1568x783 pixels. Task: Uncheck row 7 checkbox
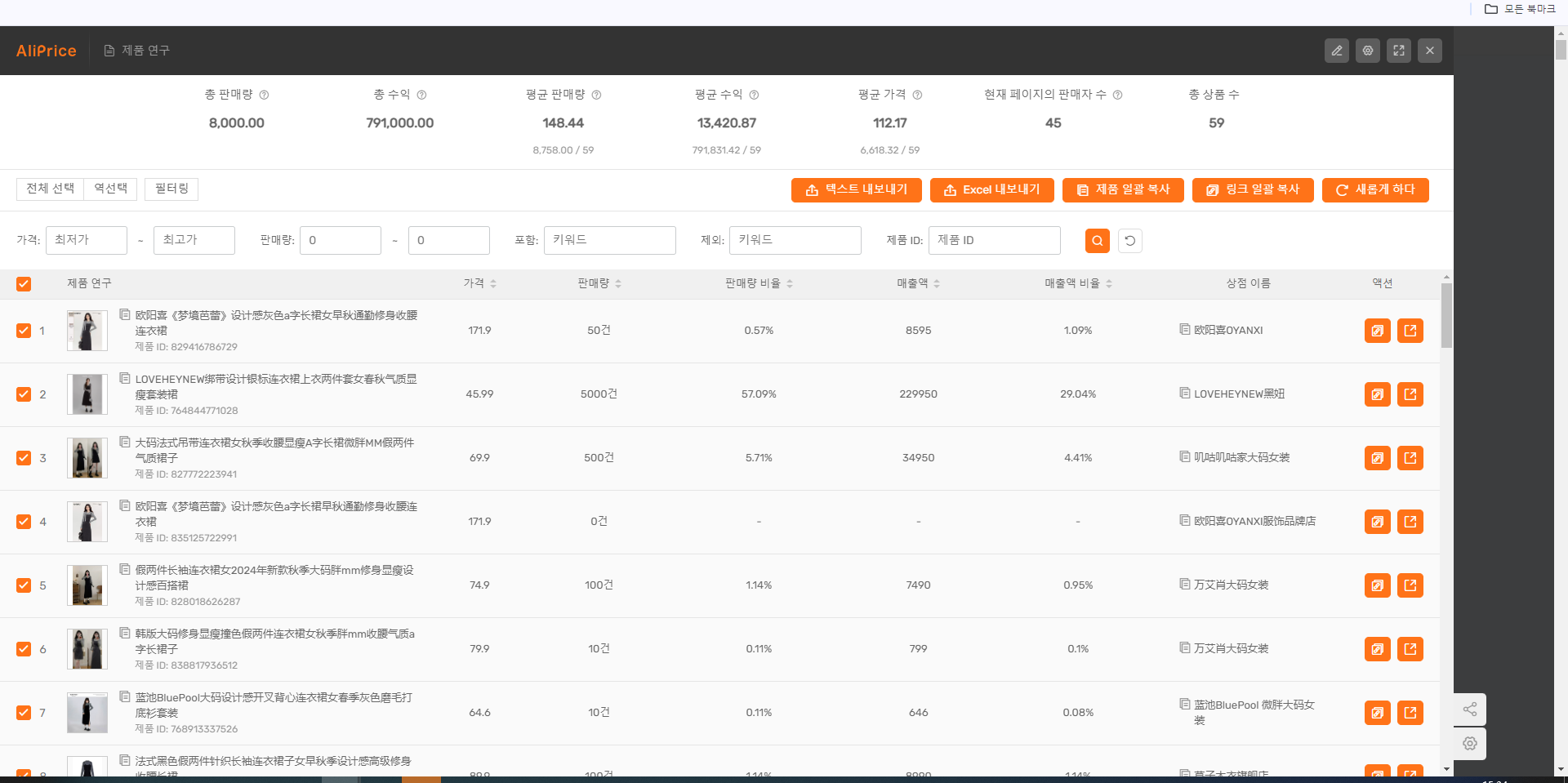pos(24,713)
